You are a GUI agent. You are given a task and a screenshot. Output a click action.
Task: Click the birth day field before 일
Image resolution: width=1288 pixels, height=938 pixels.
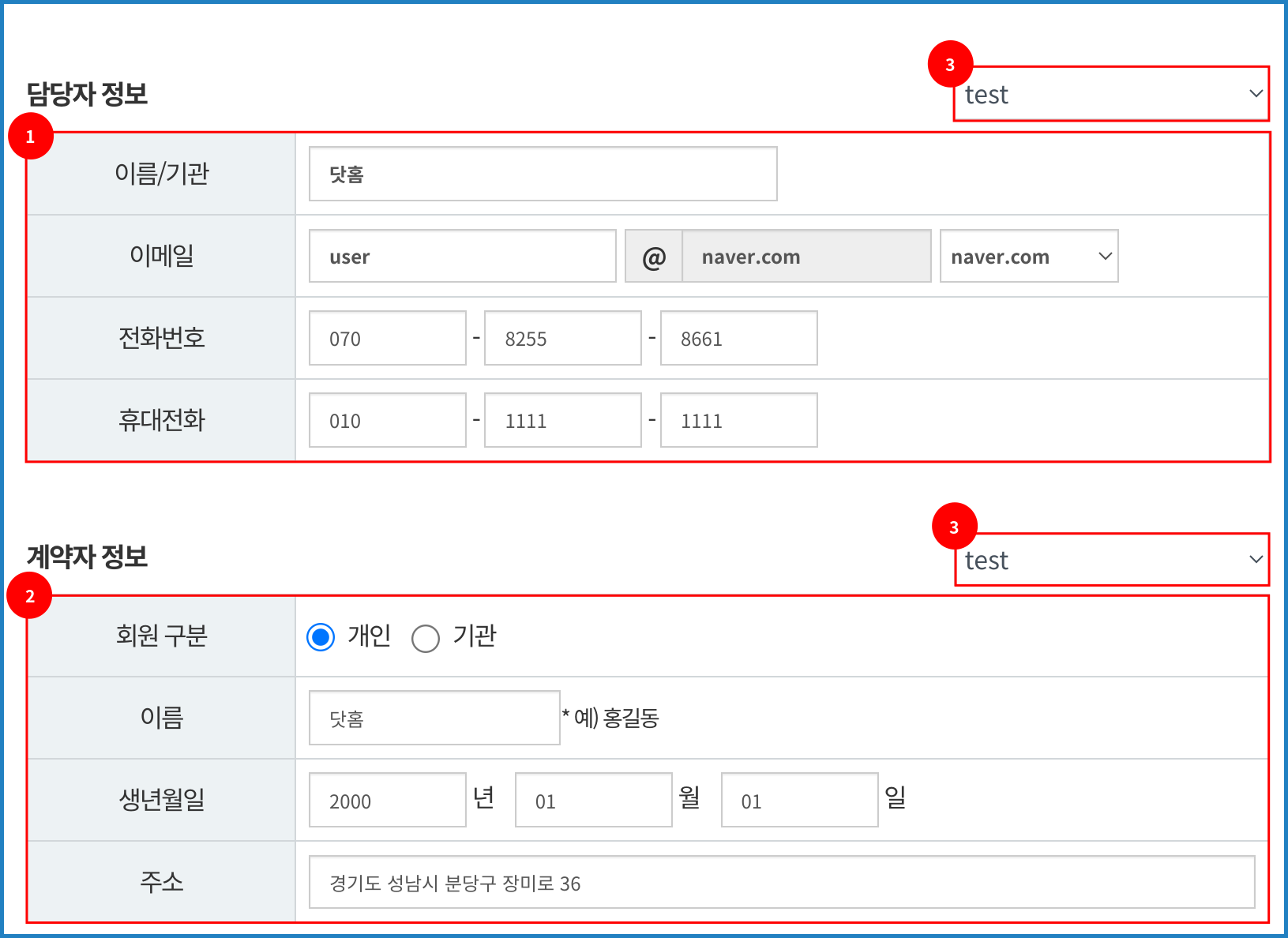(x=799, y=801)
